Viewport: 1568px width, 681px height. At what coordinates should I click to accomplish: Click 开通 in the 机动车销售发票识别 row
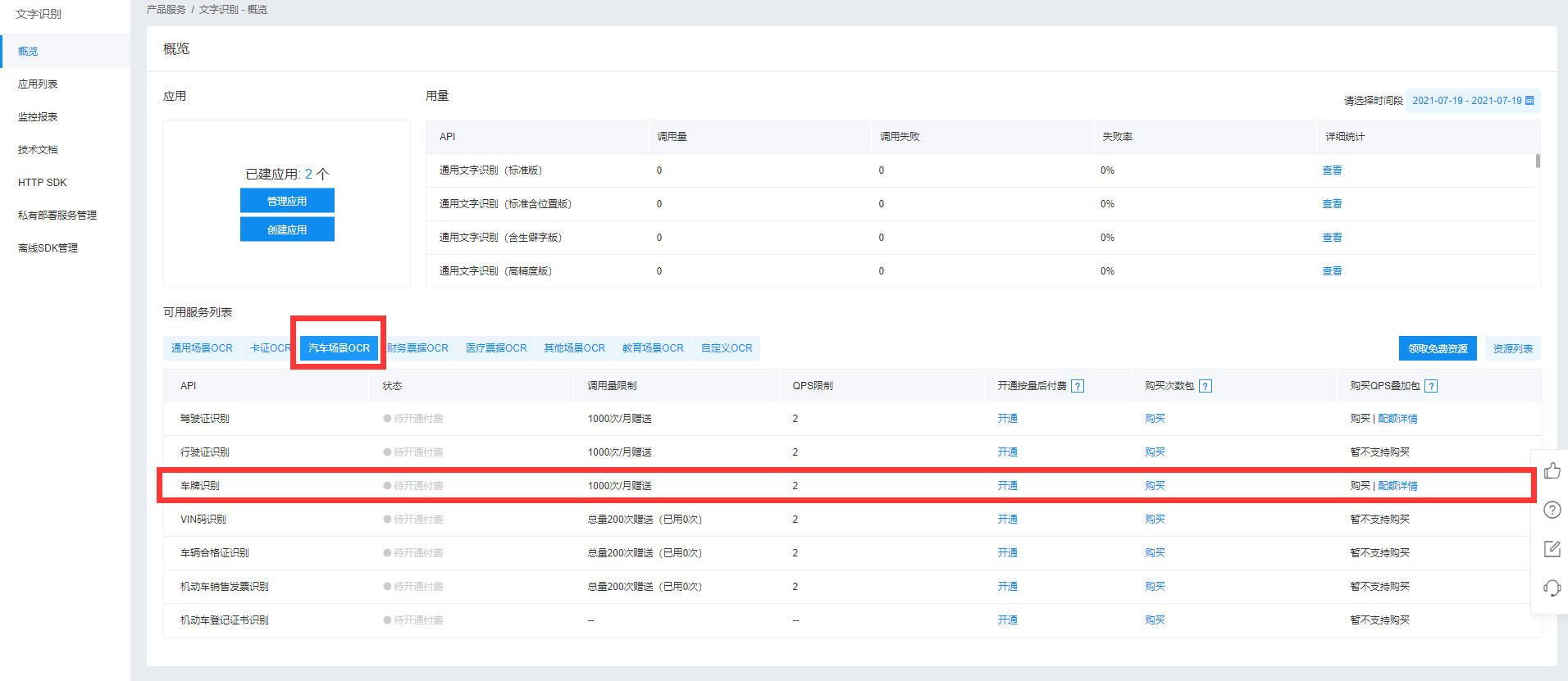[1008, 587]
